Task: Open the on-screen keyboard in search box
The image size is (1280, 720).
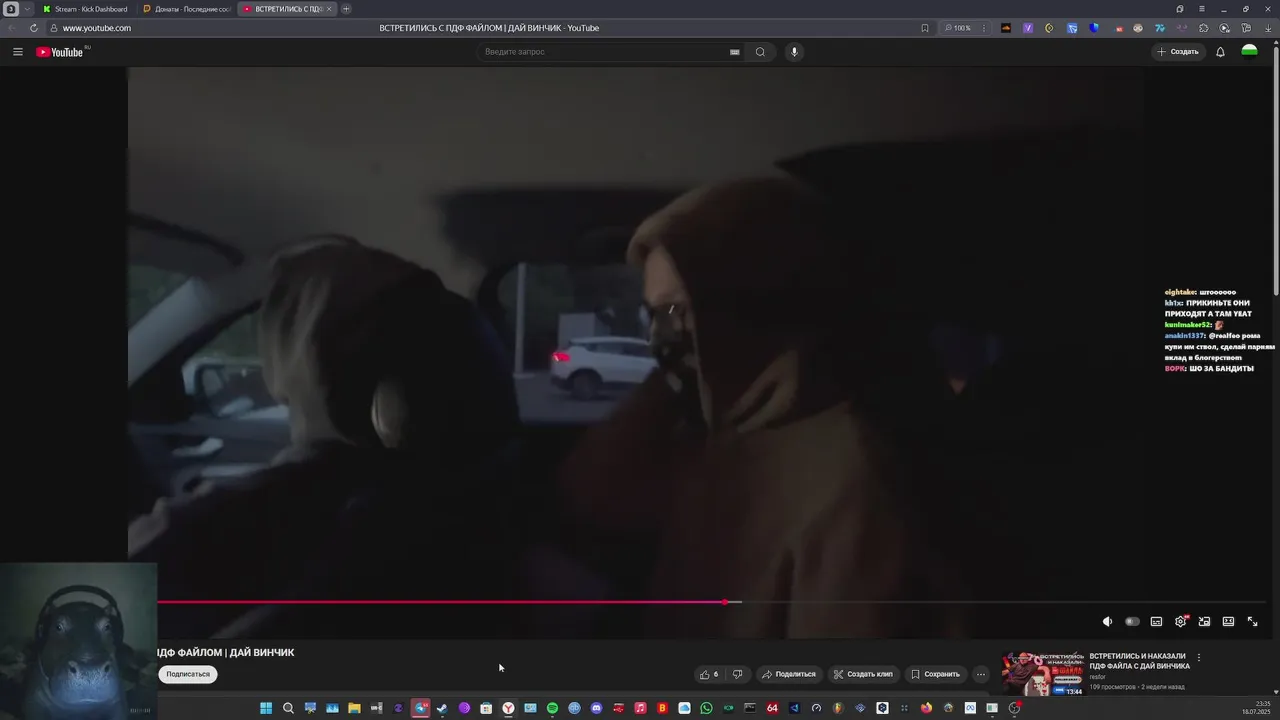Action: pos(735,52)
